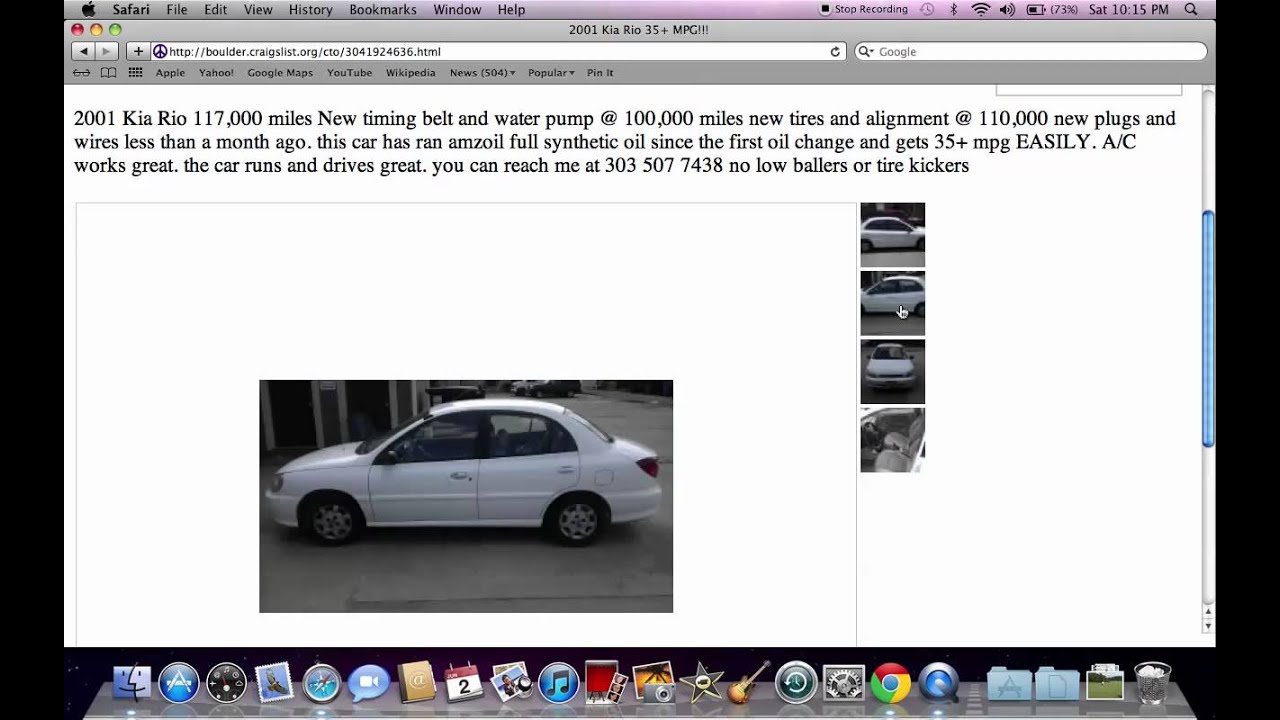Open Time Machine menu bar icon

(x=927, y=9)
